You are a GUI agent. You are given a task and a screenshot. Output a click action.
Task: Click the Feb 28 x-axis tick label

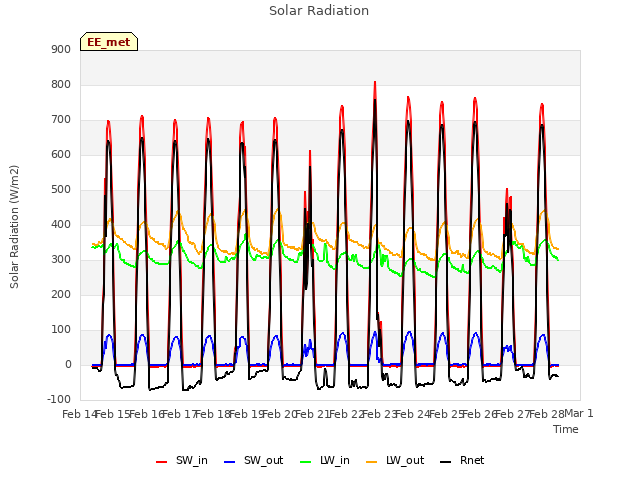[x=546, y=414]
